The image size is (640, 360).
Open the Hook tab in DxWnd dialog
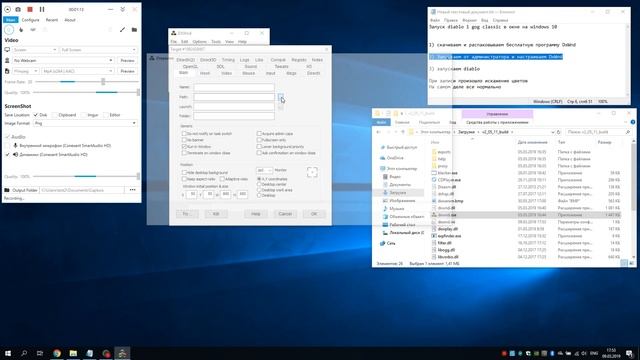pos(205,73)
